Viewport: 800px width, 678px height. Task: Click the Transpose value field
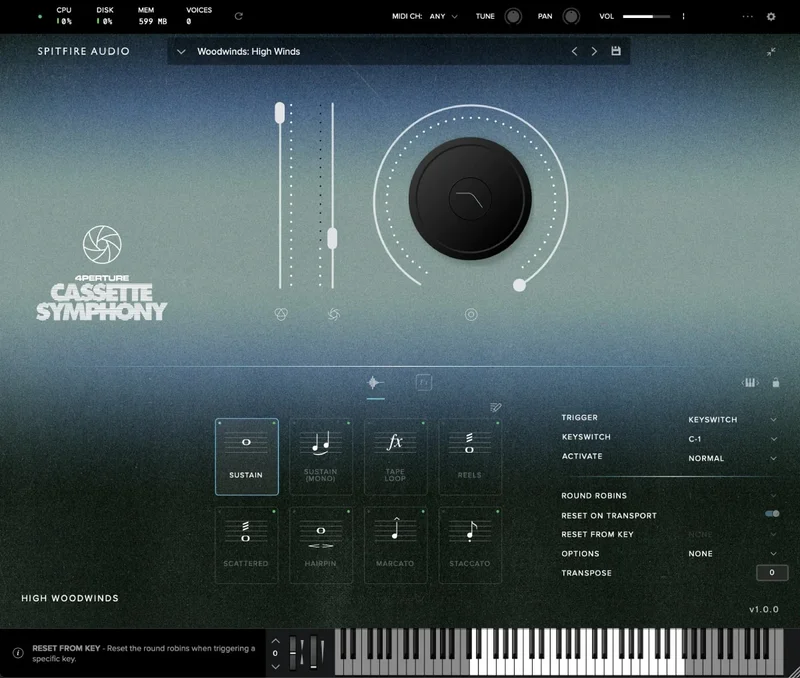(772, 572)
